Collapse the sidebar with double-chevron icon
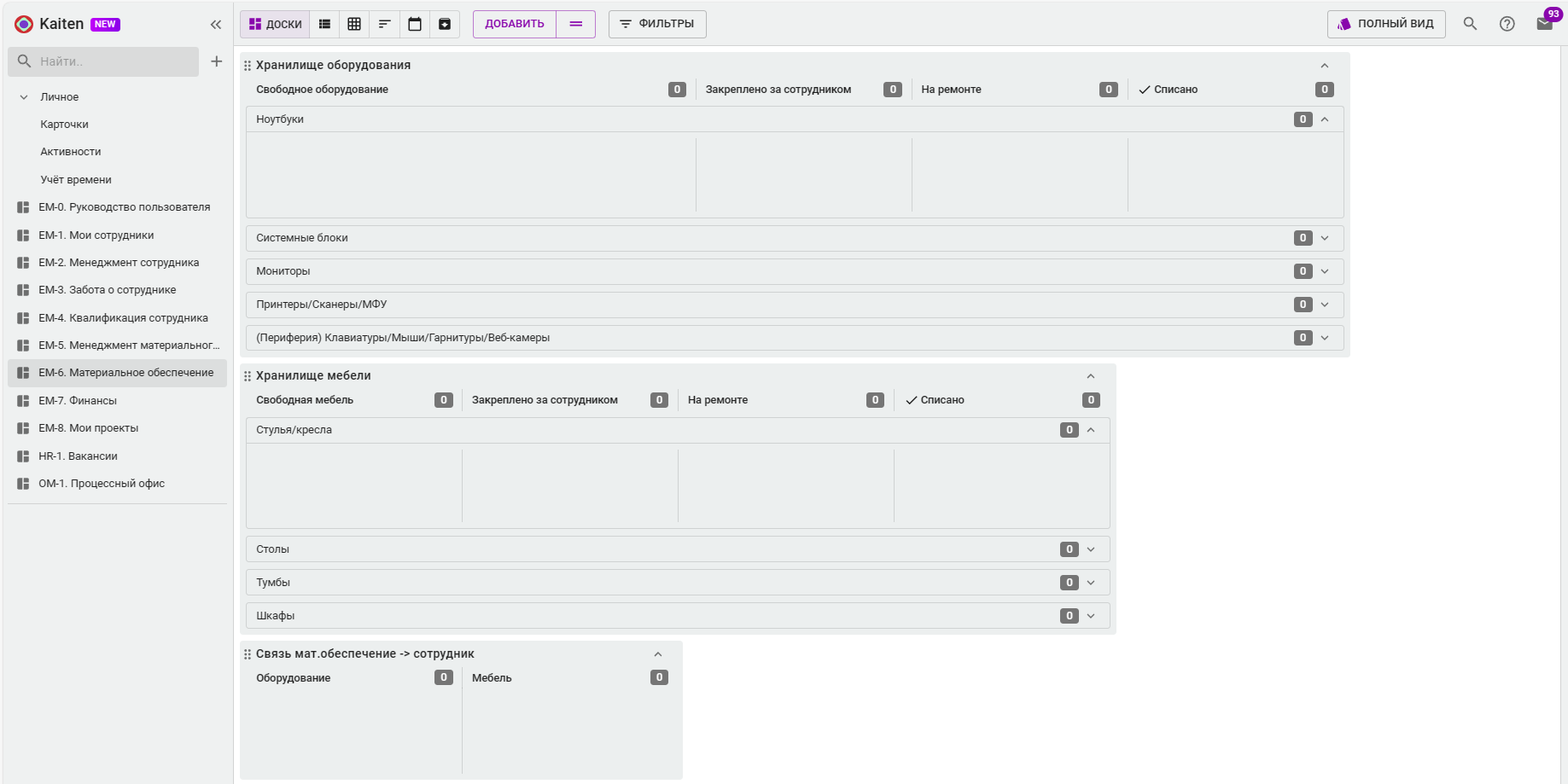 [x=216, y=25]
